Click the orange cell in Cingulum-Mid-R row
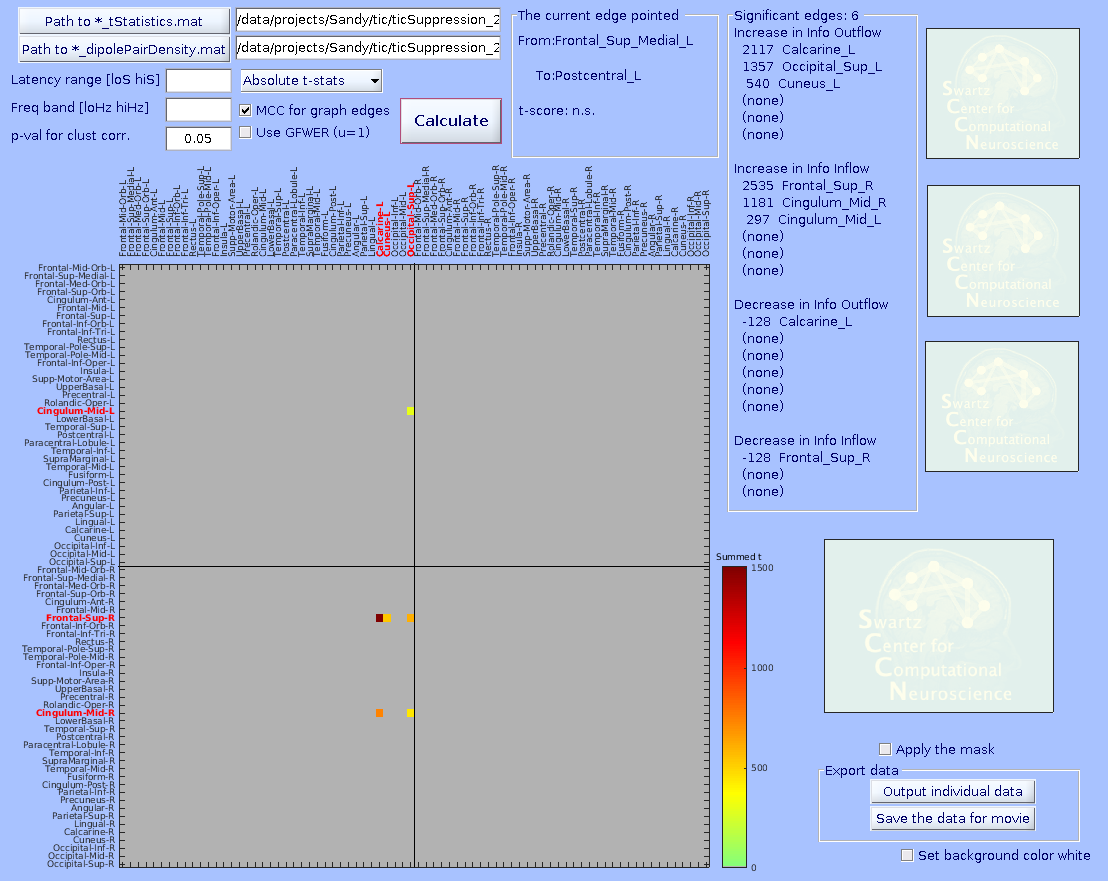The height and width of the screenshot is (881, 1108). [x=379, y=713]
